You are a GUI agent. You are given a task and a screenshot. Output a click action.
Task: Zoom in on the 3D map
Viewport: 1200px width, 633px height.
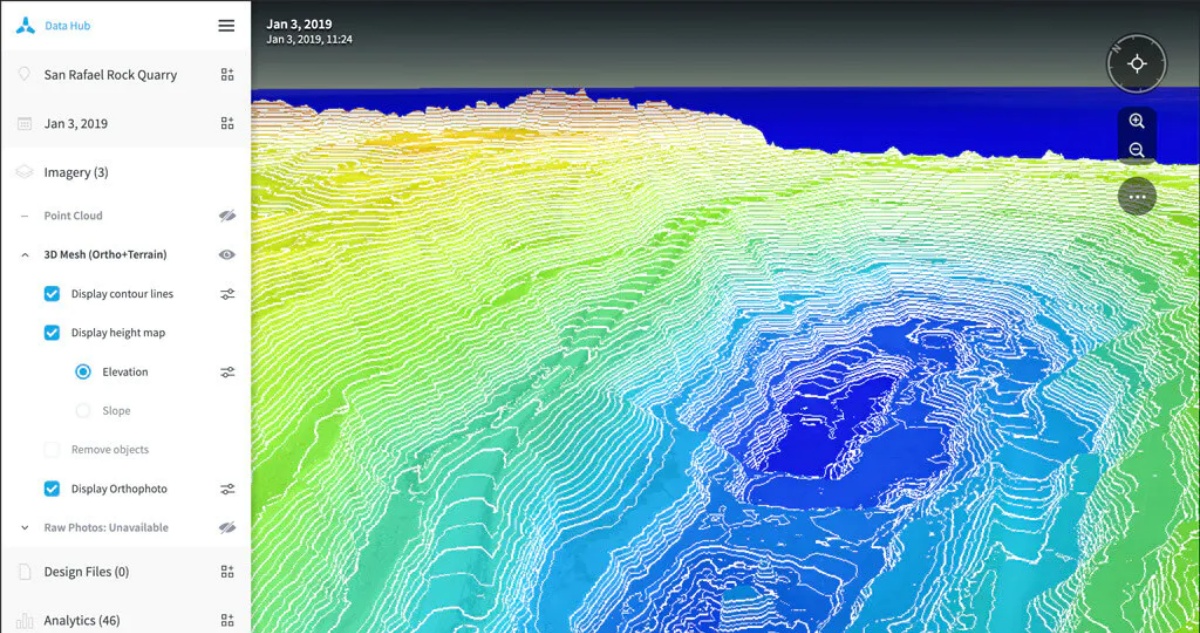pos(1137,121)
